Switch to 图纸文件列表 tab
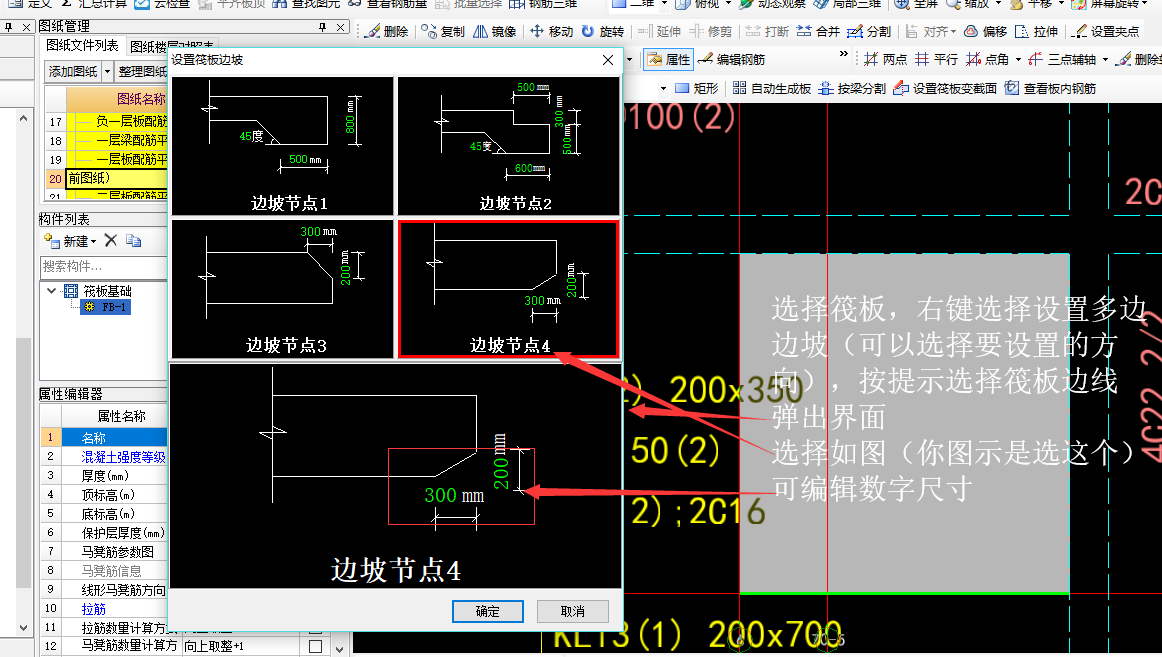Viewport: 1162px width, 657px height. [82, 45]
